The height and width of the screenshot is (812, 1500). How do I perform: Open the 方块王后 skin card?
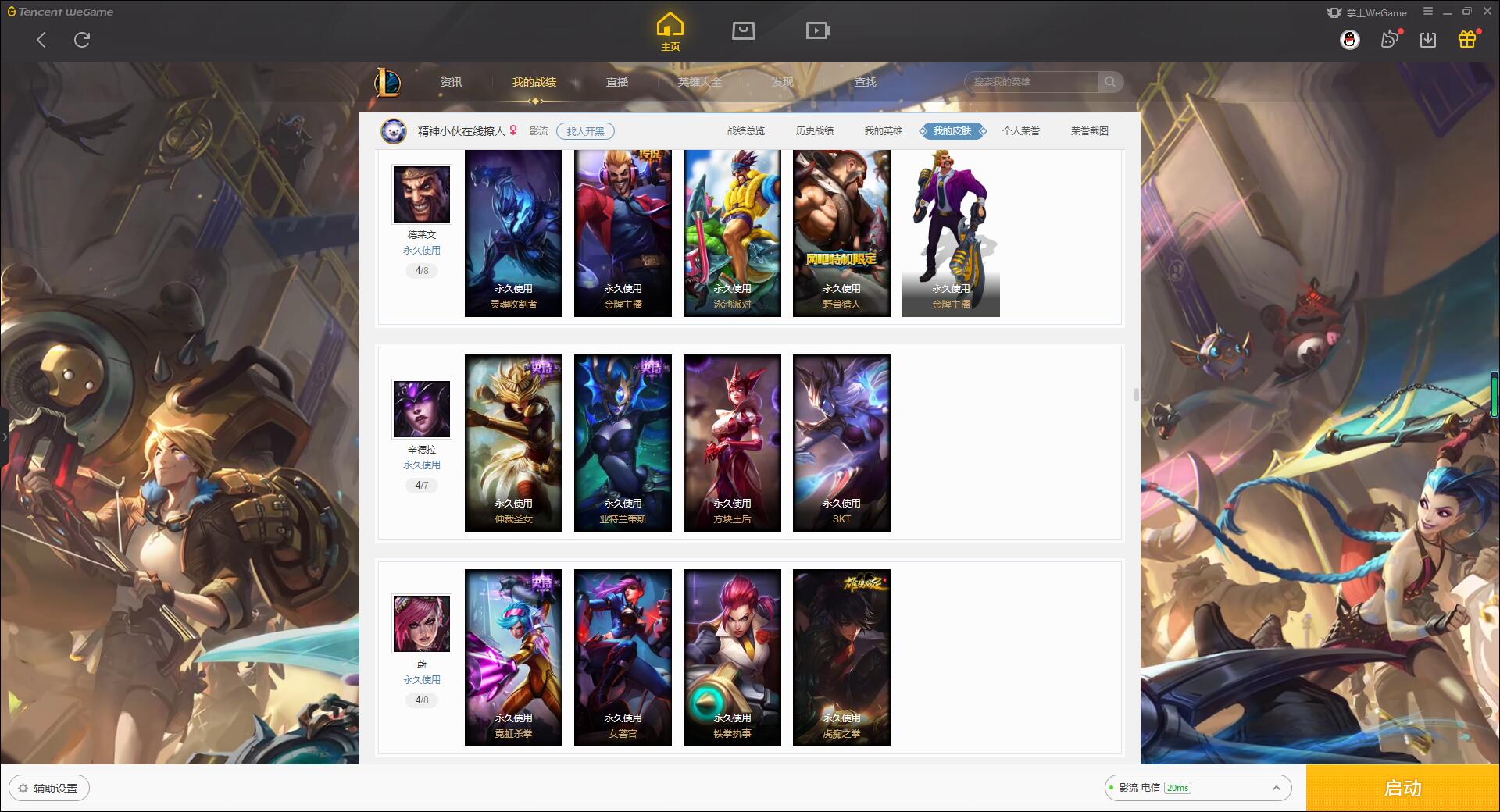point(732,443)
